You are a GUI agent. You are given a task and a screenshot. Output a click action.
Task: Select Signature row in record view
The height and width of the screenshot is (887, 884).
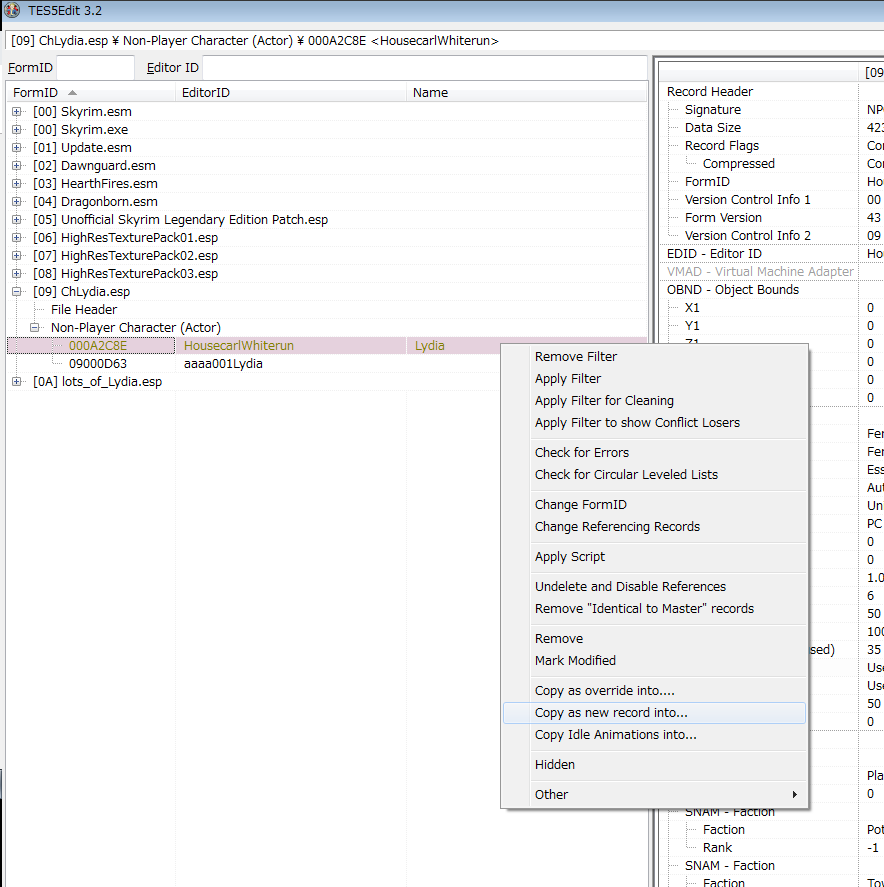(x=758, y=110)
